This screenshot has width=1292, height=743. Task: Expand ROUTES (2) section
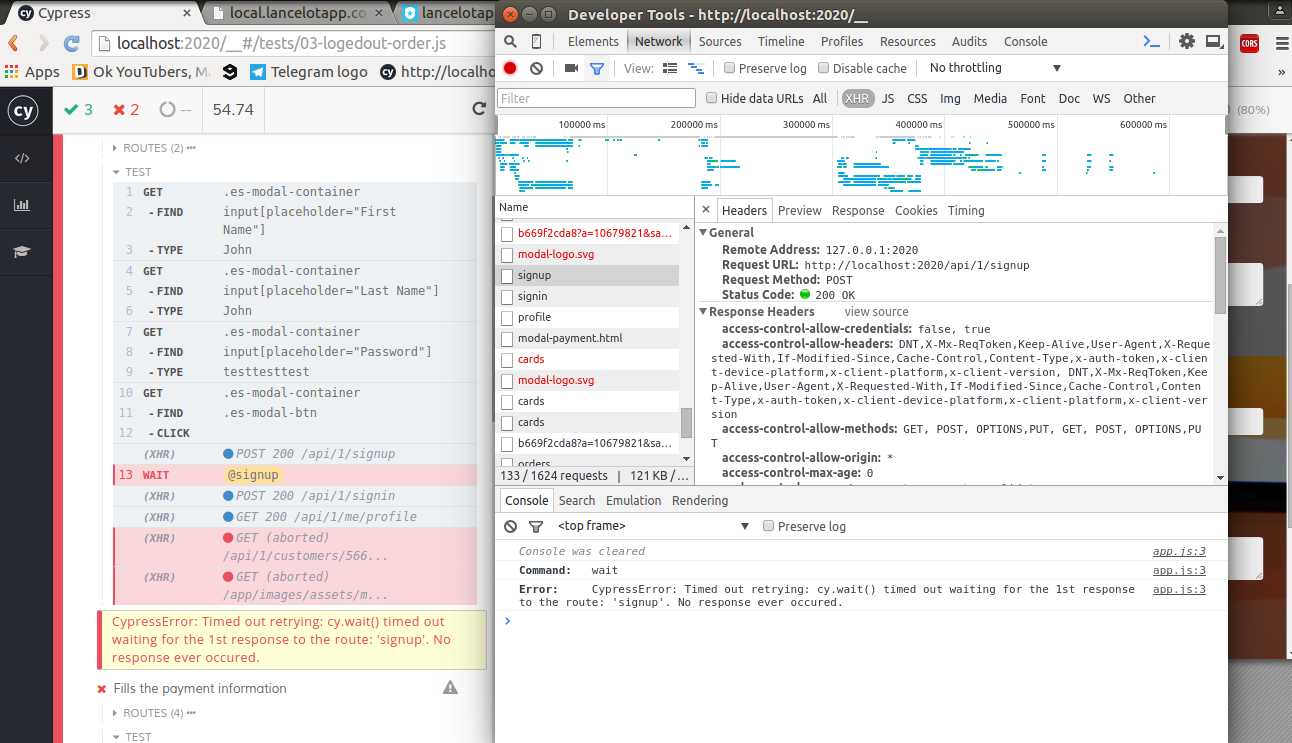point(154,148)
